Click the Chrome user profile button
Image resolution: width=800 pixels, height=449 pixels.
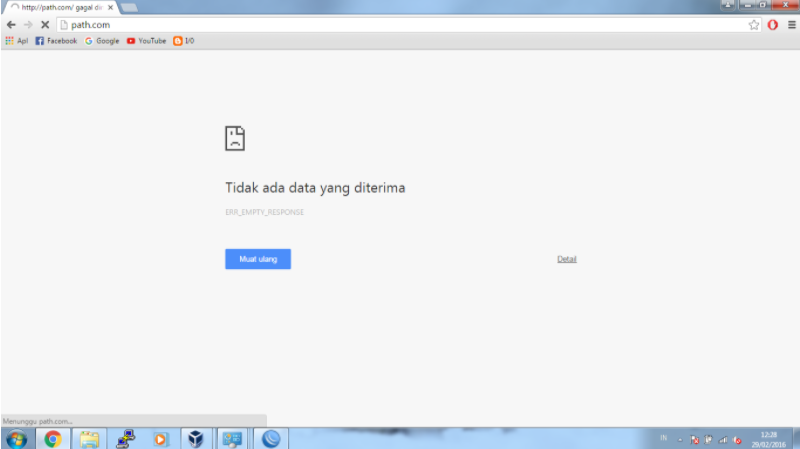728,5
